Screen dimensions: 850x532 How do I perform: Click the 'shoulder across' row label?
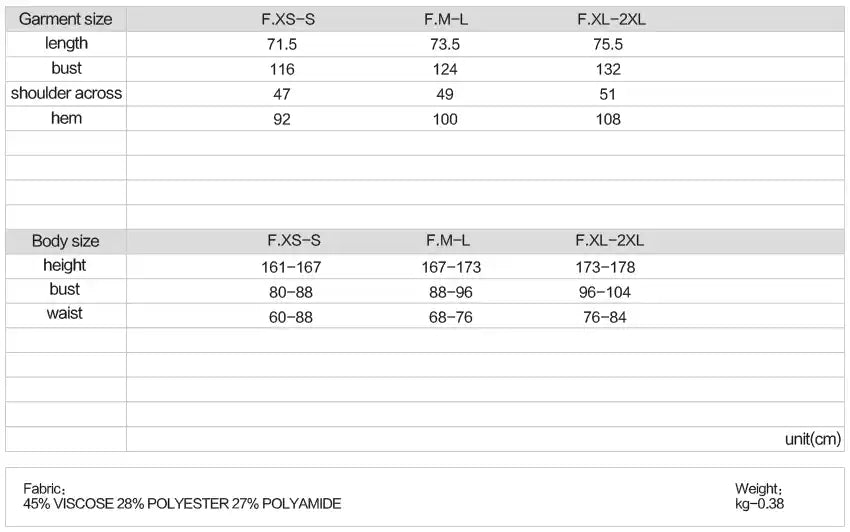pyautogui.click(x=66, y=93)
